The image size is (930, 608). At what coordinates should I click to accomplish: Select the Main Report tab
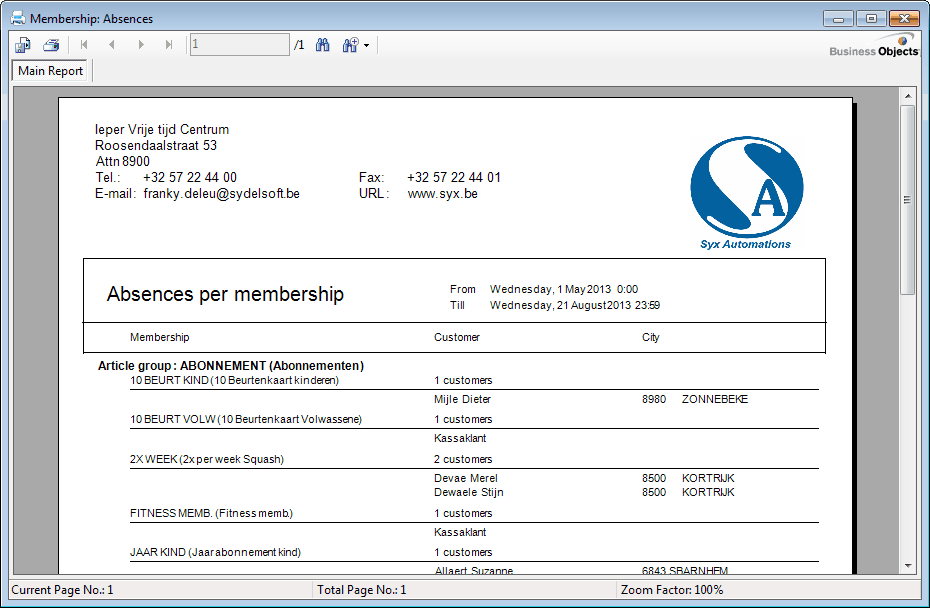pyautogui.click(x=51, y=71)
